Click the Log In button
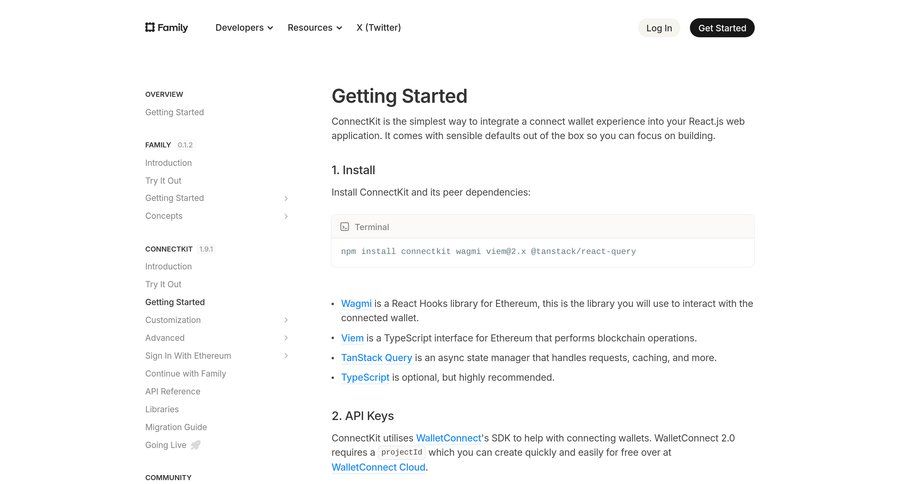The image size is (900, 484). coord(659,28)
